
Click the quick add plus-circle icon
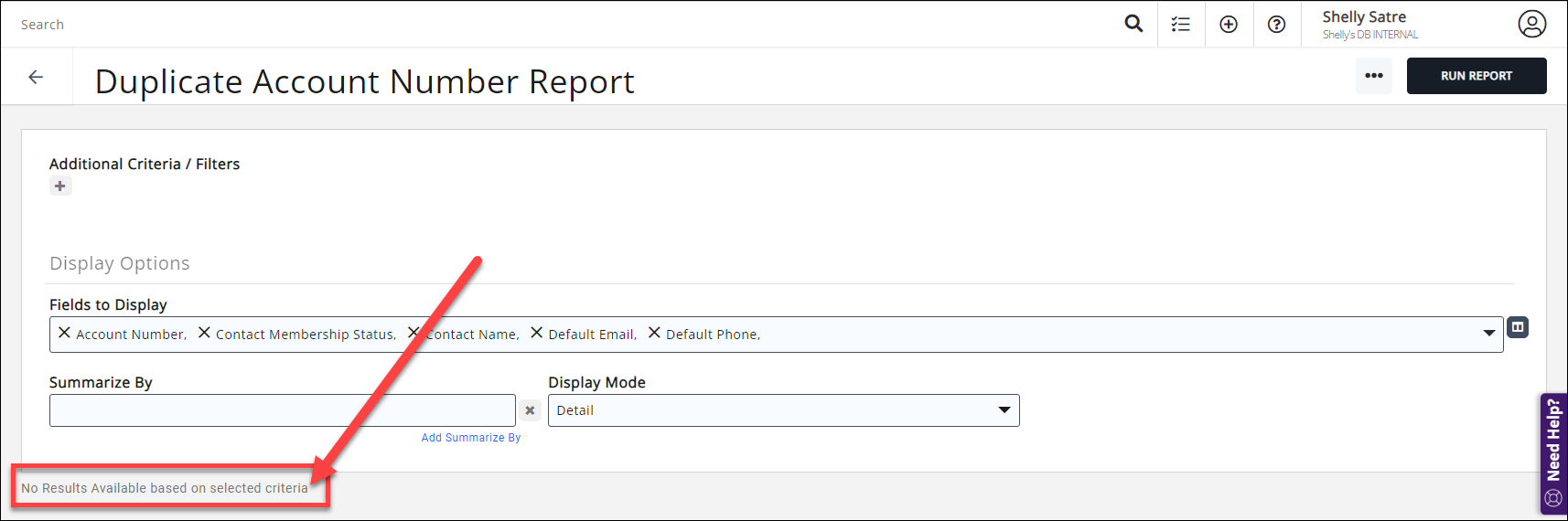1229,25
